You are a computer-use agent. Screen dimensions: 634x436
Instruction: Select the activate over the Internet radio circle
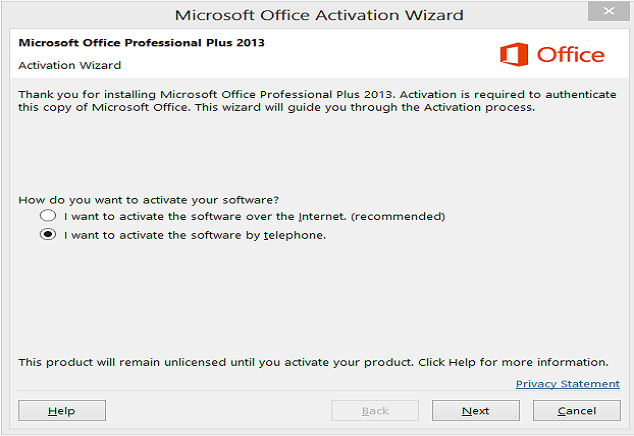point(48,216)
